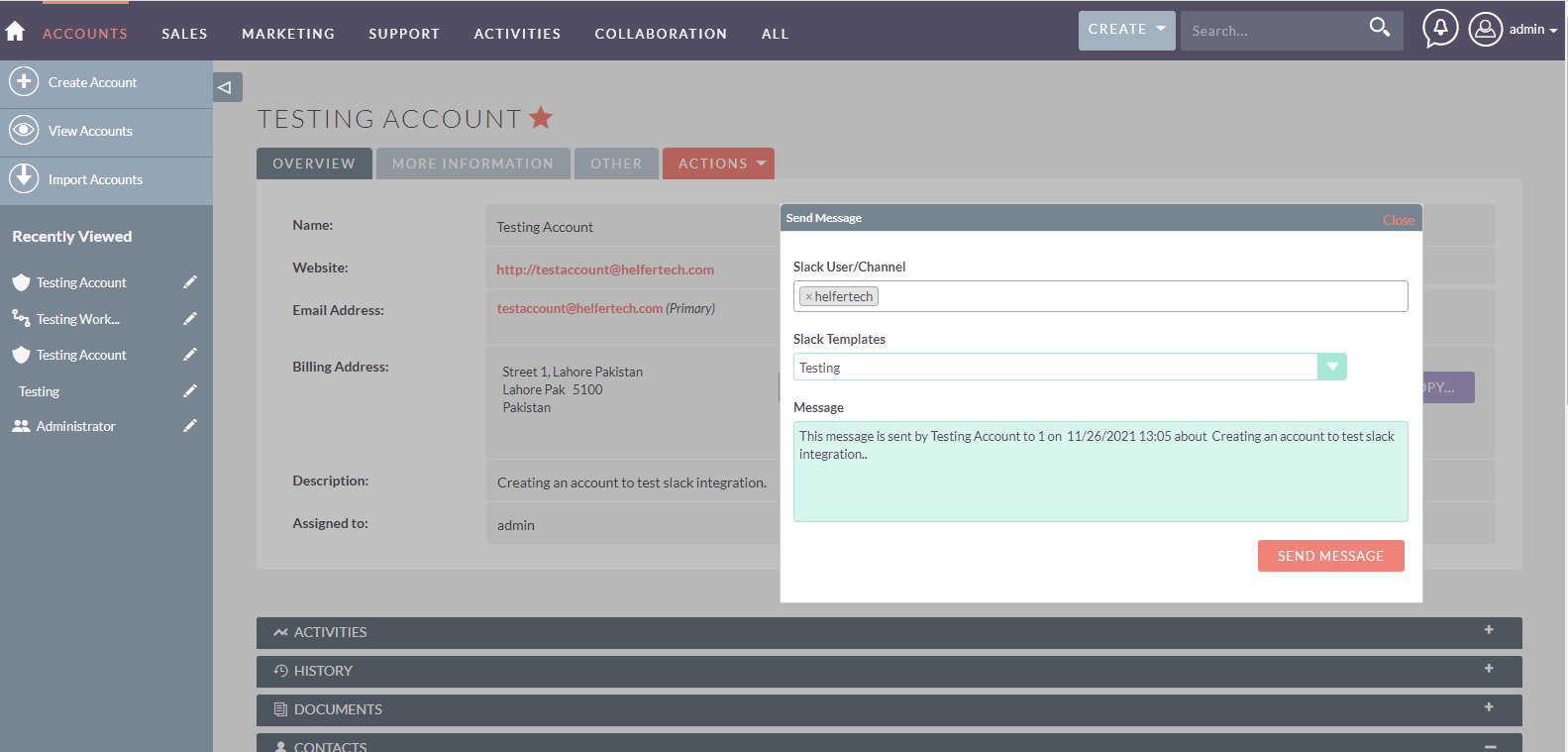Screen dimensions: 1568x752
Task: Toggle the favorite star for Testing Account
Action: click(x=541, y=118)
